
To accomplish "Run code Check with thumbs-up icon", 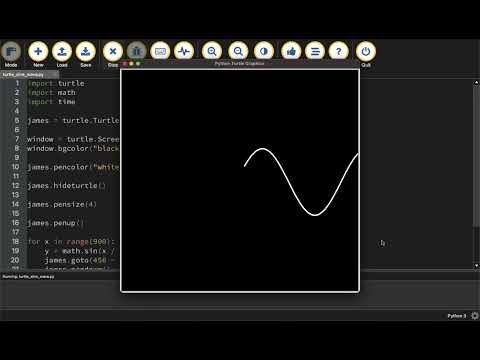I will point(291,51).
